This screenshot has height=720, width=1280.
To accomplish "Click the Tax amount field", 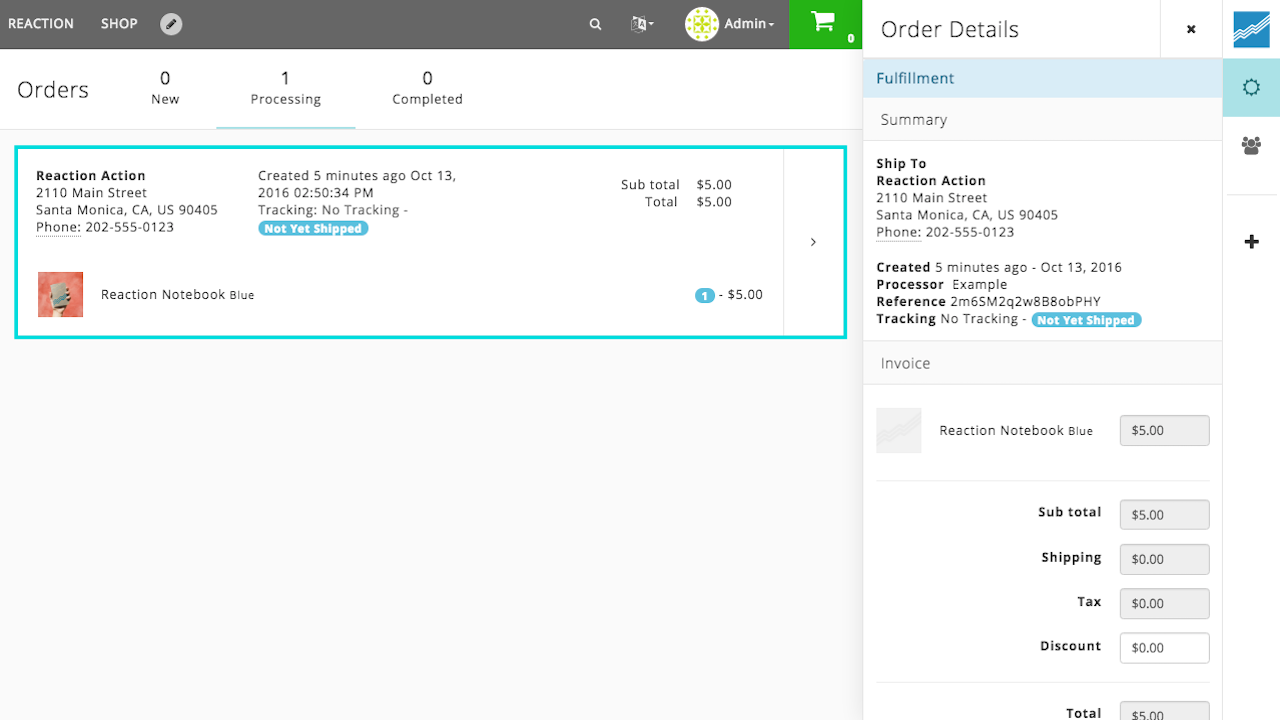I will pos(1164,604).
